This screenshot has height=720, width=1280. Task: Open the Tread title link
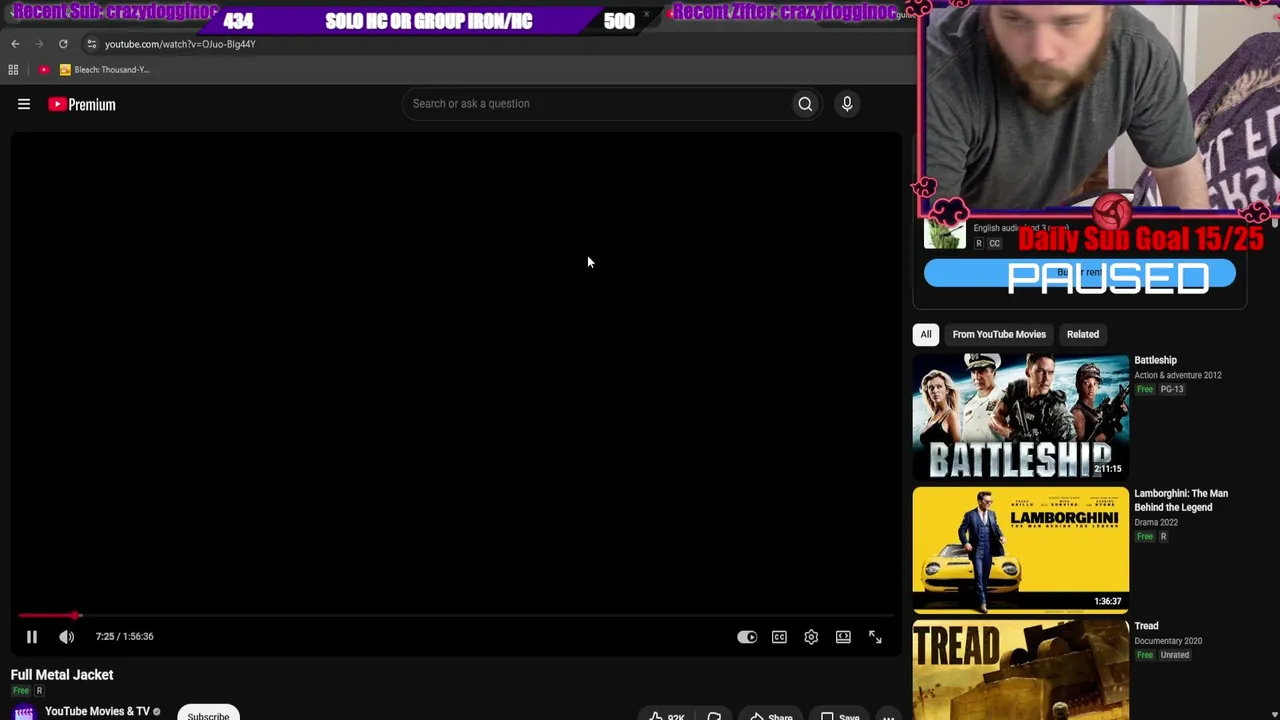[1146, 626]
